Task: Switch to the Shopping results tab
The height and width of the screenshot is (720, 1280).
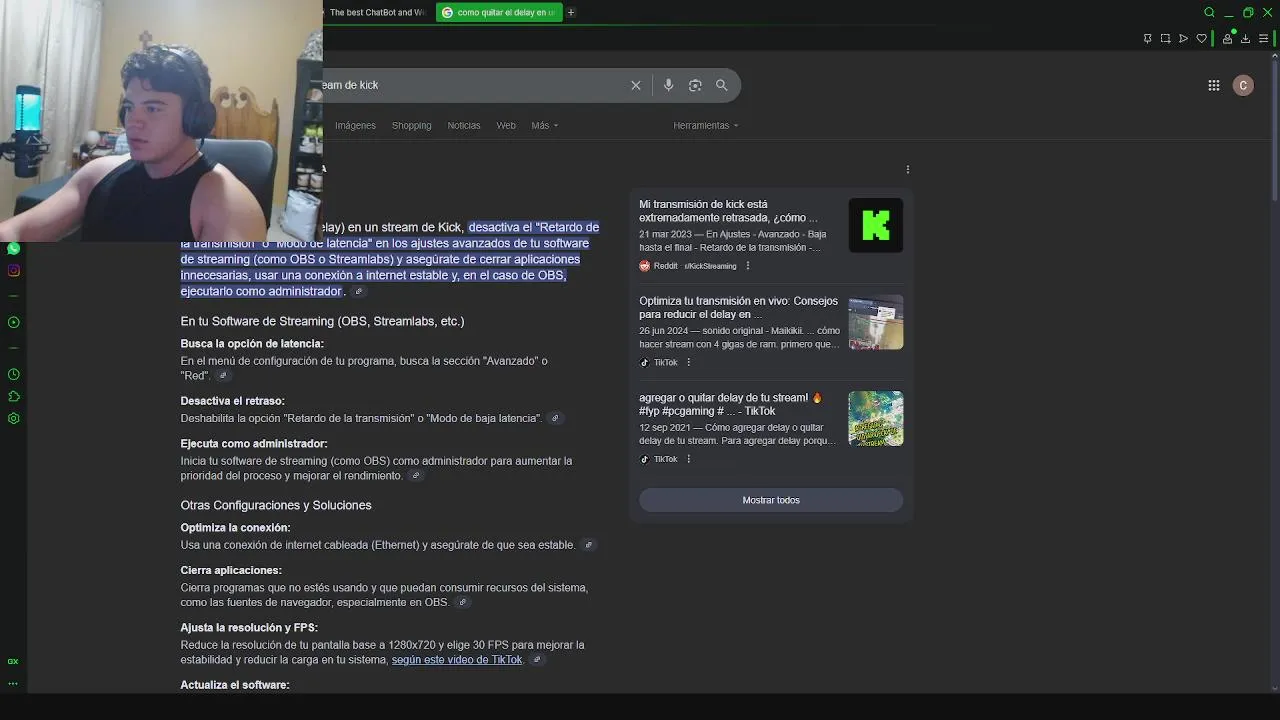Action: click(x=411, y=125)
